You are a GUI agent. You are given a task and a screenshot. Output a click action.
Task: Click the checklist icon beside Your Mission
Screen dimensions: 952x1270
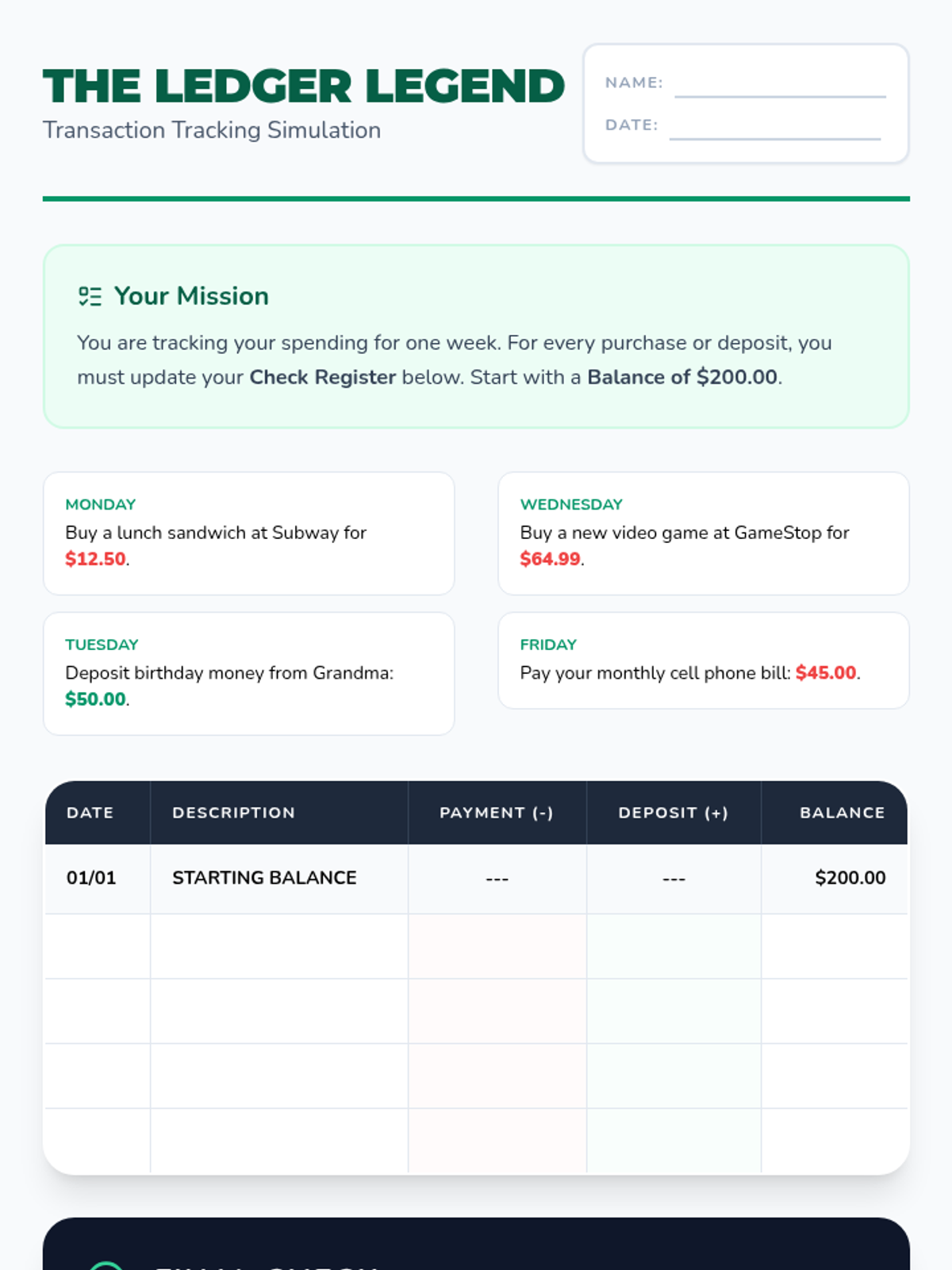tap(90, 296)
